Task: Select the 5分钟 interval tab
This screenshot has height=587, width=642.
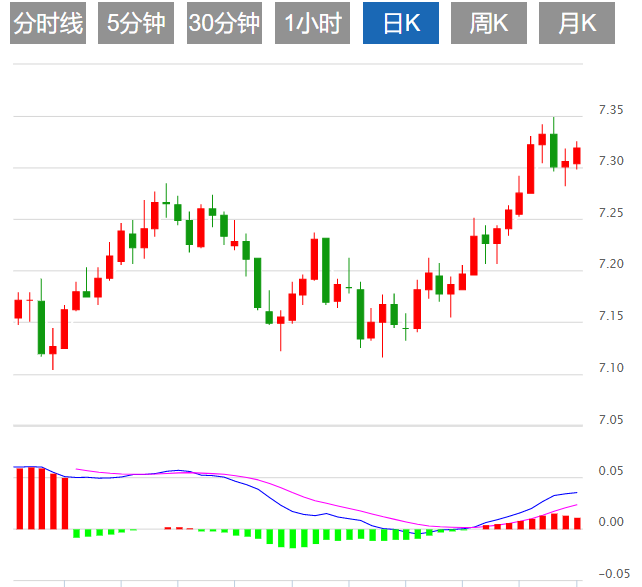Action: (x=136, y=23)
